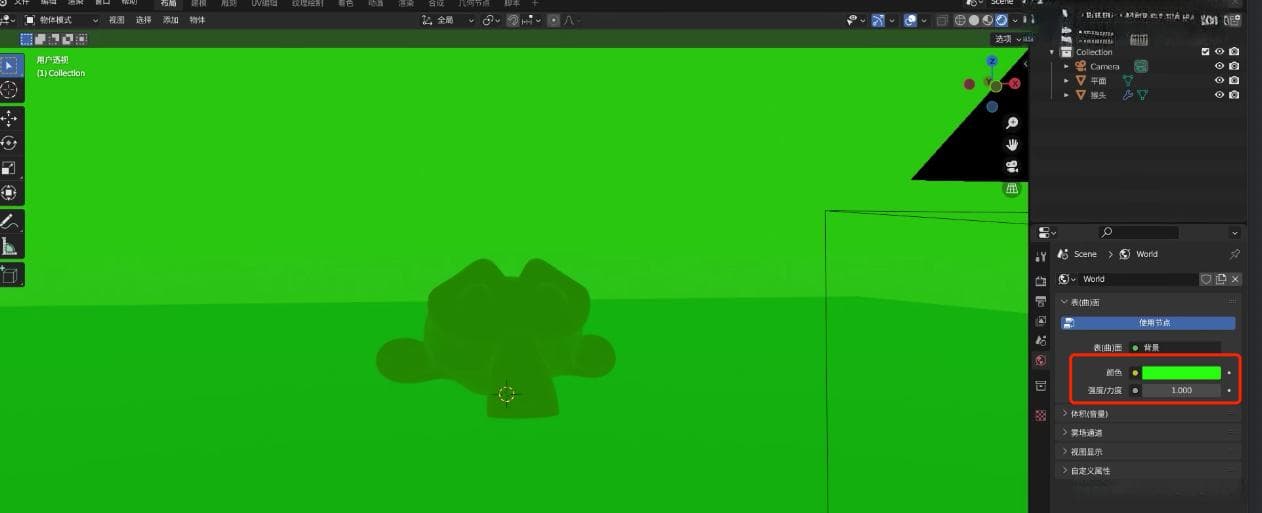This screenshot has width=1262, height=513.
Task: Open the Render properties tab
Action: [x=1041, y=281]
